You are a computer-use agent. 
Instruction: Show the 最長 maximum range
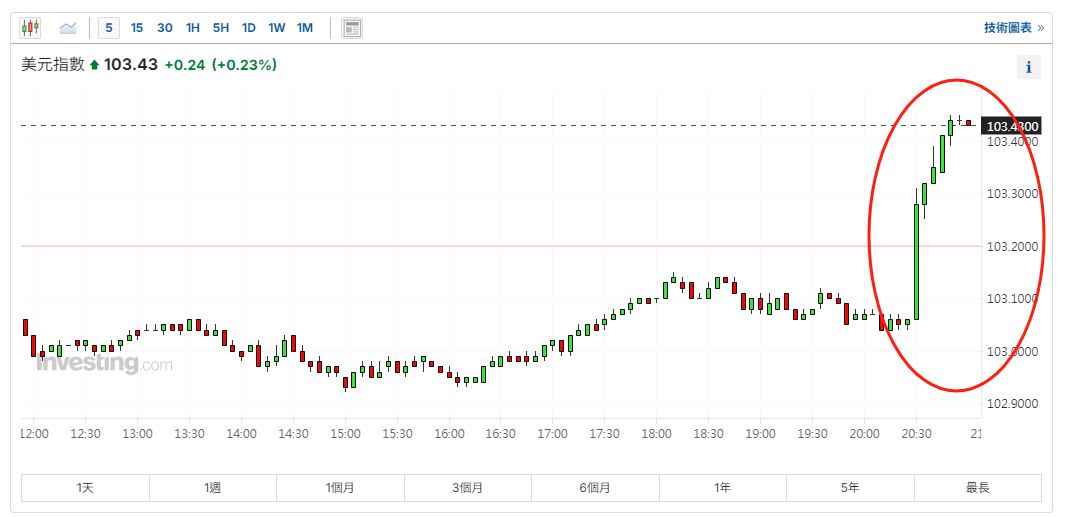[x=977, y=488]
